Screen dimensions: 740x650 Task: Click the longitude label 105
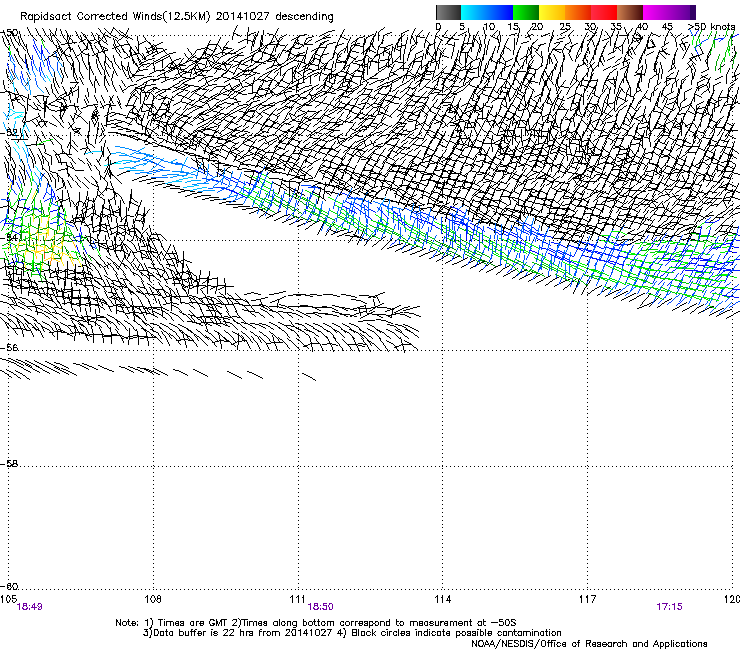pos(8,599)
